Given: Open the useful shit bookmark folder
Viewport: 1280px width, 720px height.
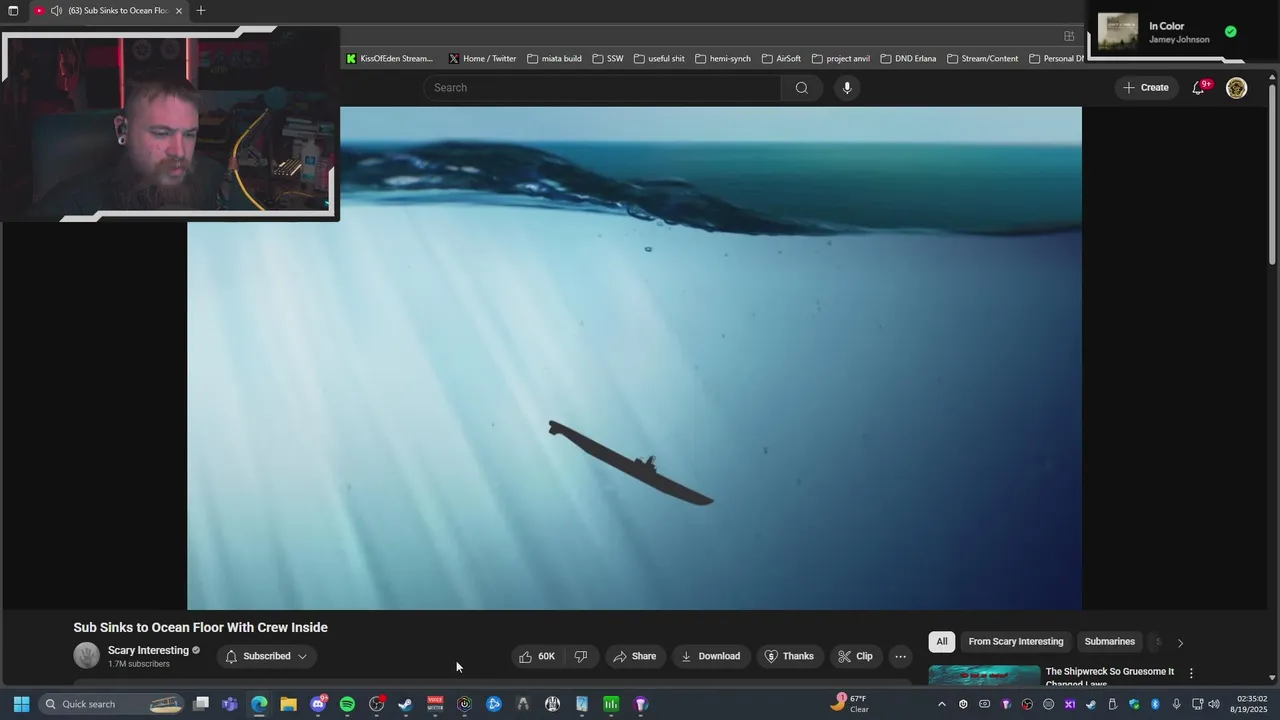Looking at the screenshot, I should (659, 59).
